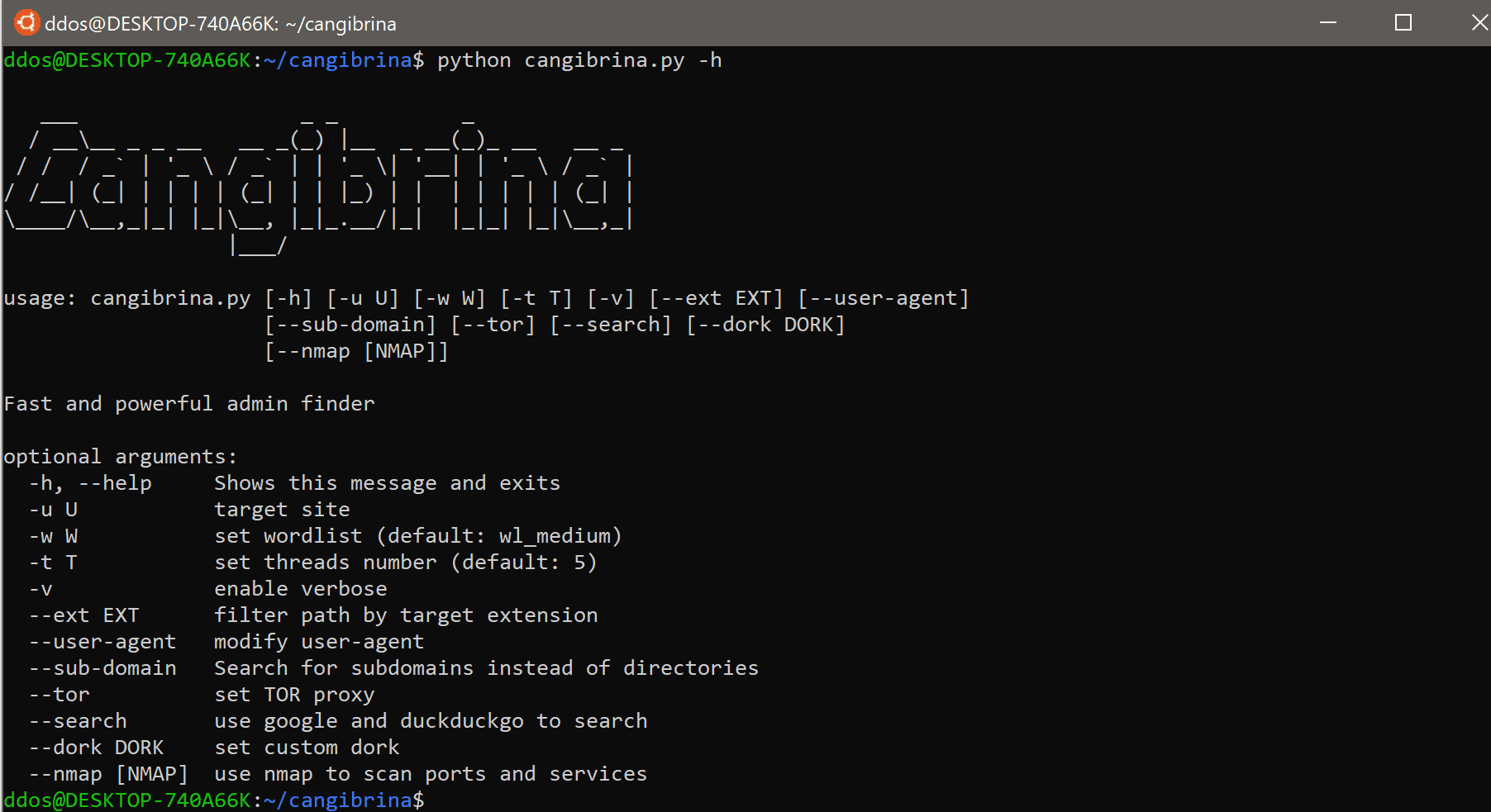Click the '-u U' option
This screenshot has width=1491, height=812.
click(x=53, y=510)
